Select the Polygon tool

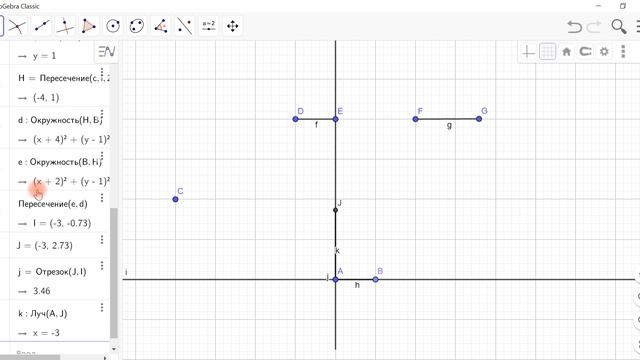(89, 27)
